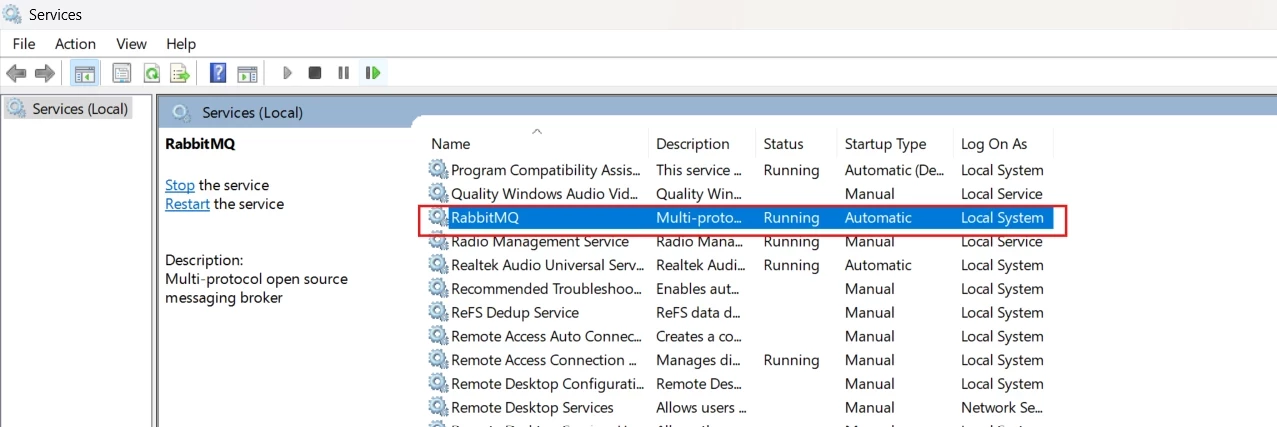Select the Radio Management Service name
Screen dimensions: 1277x427
pos(540,241)
